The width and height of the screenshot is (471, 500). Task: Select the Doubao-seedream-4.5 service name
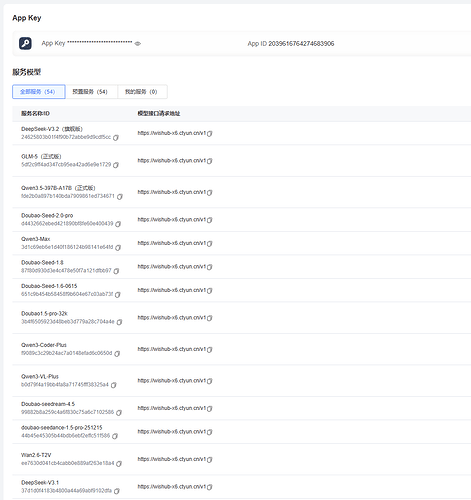48,404
